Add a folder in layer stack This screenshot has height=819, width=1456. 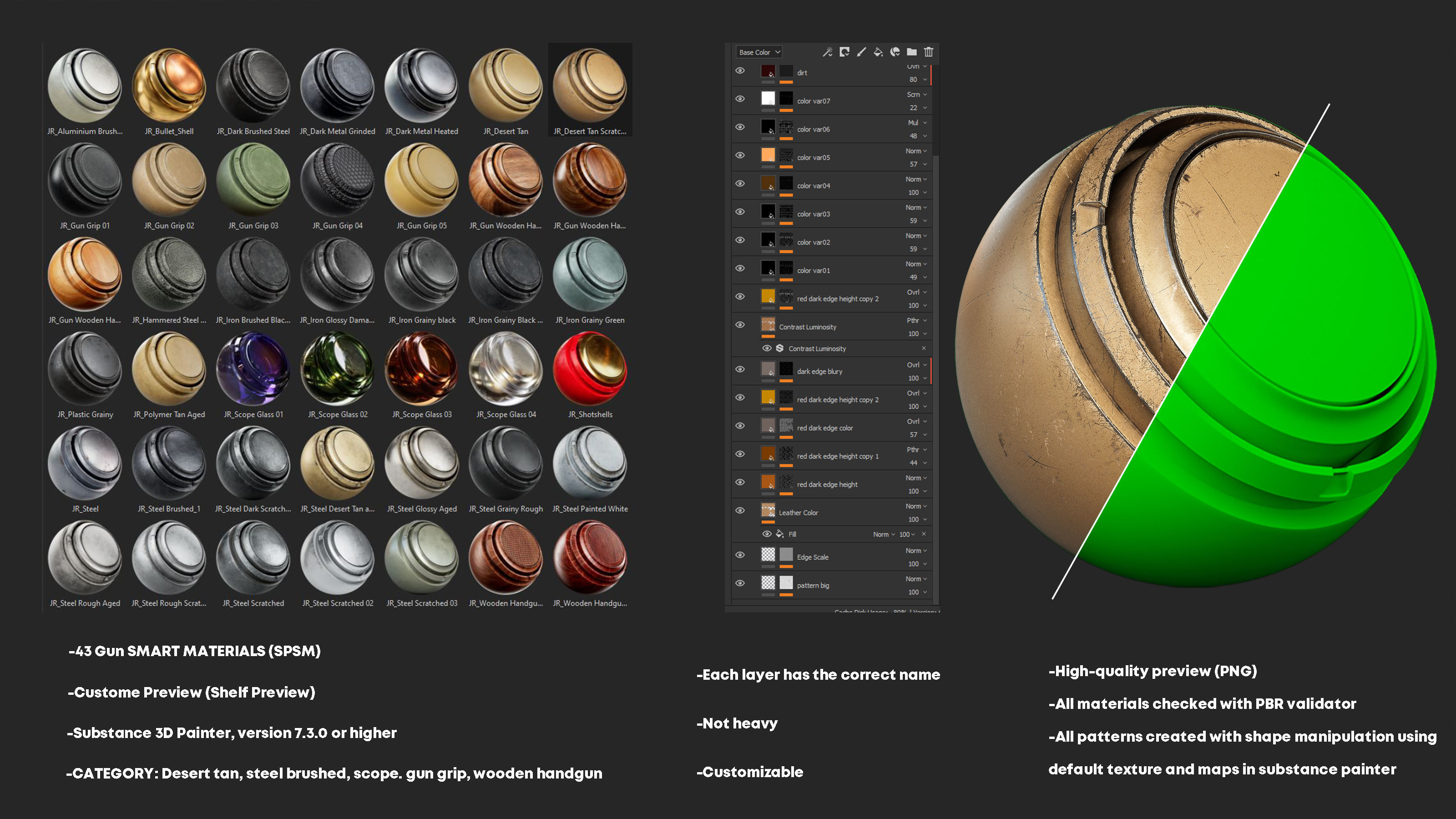912,52
